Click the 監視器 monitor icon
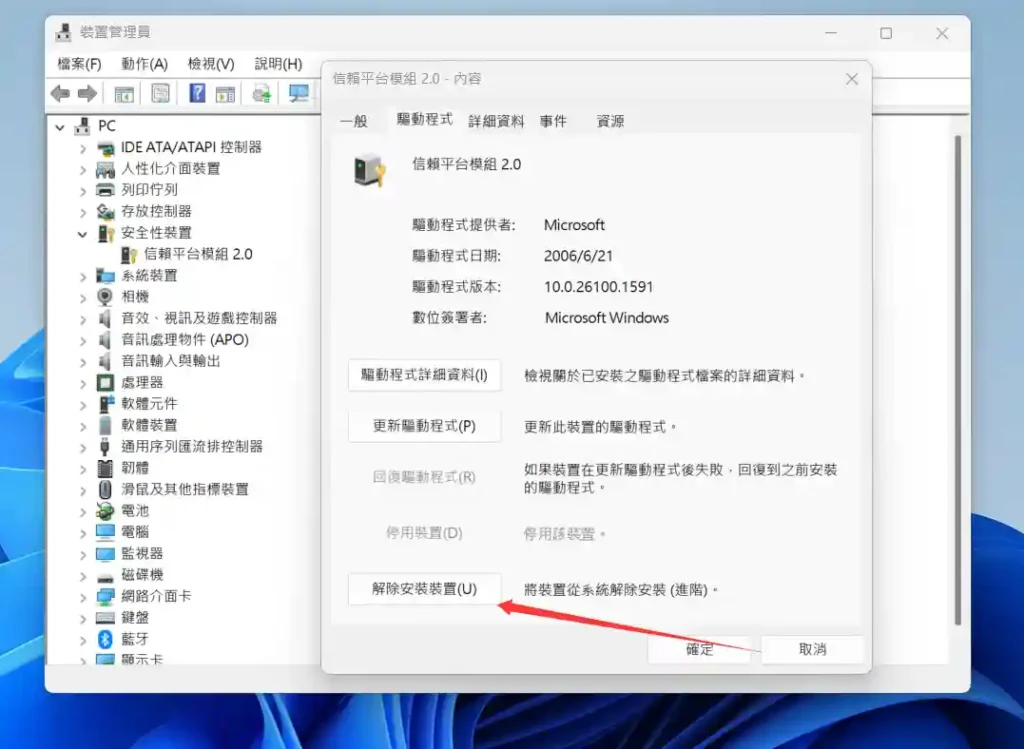The image size is (1024, 749). 105,554
